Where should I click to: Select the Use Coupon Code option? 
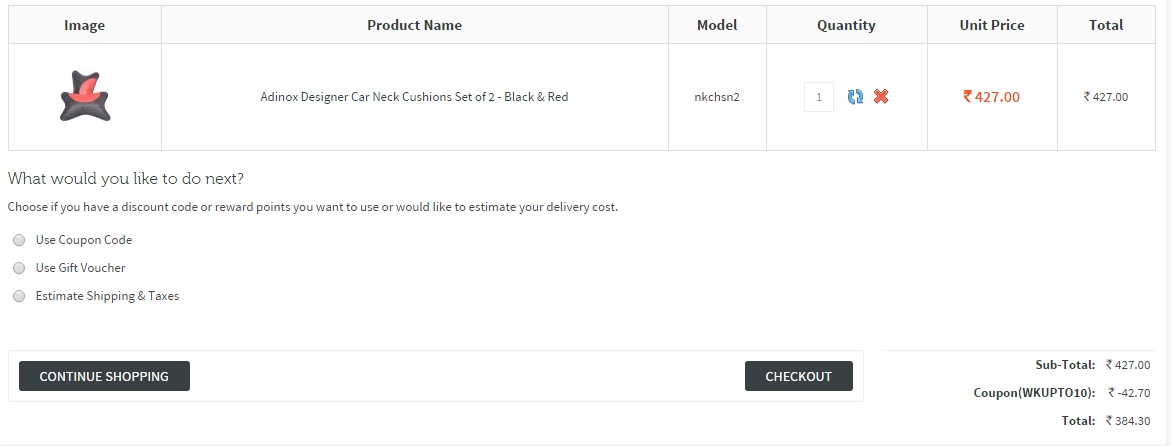(19, 240)
